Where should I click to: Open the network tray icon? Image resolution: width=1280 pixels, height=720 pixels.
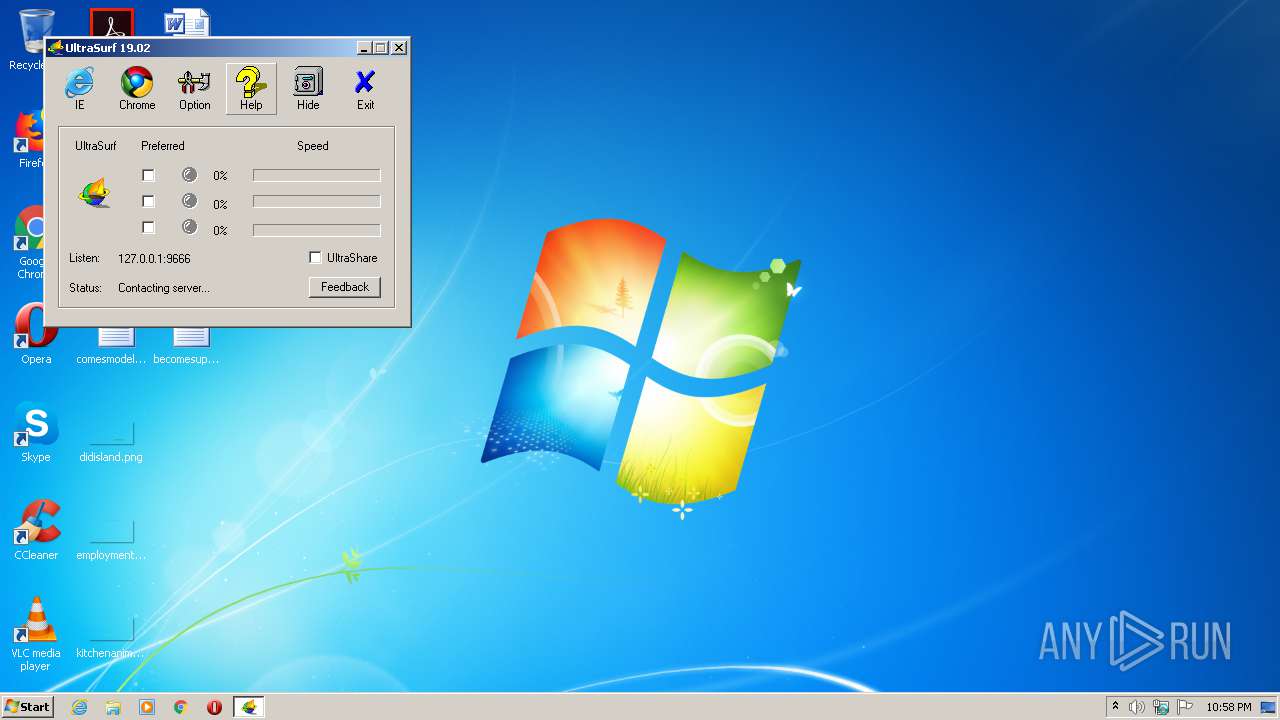pos(1161,707)
